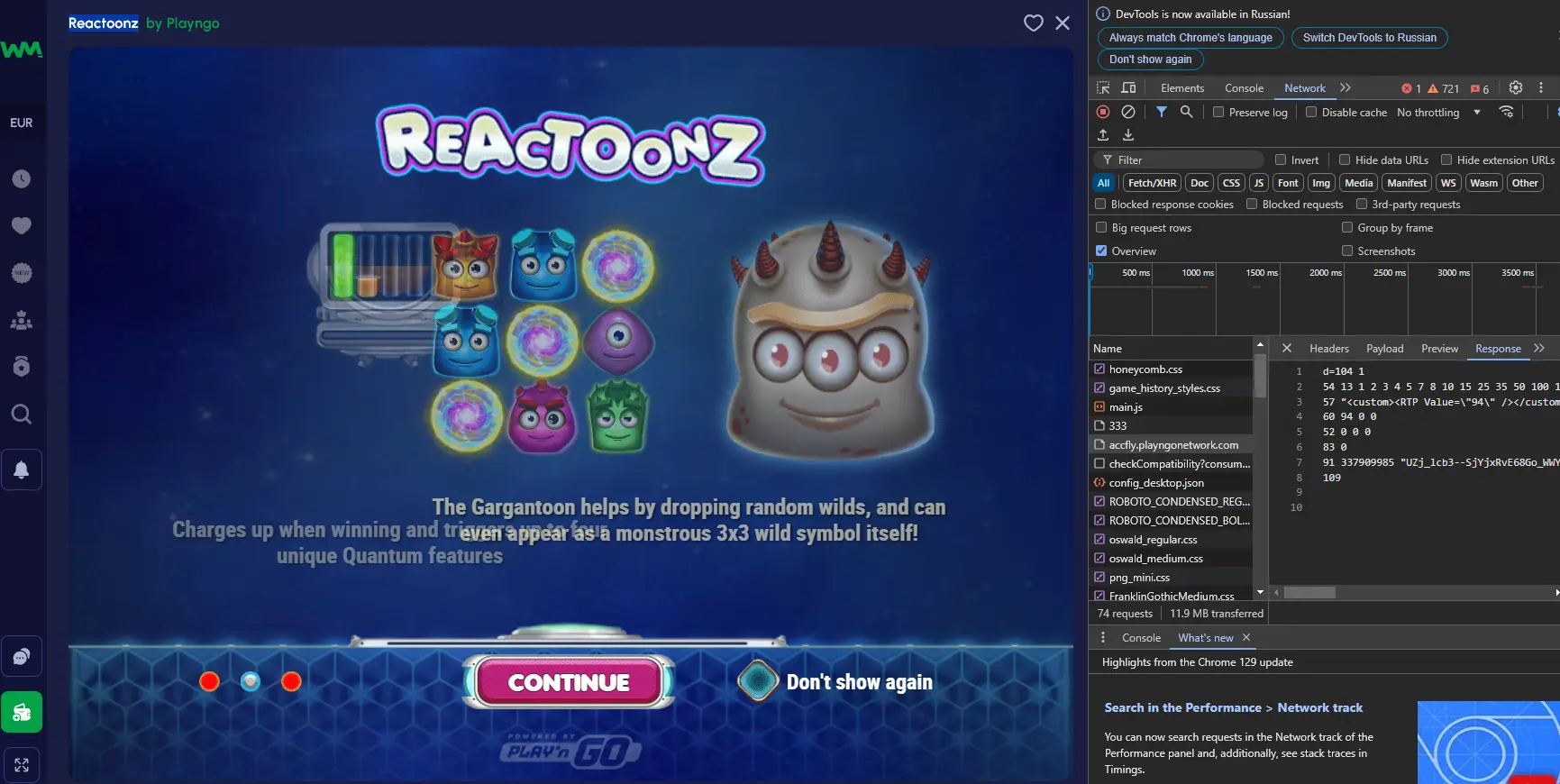The height and width of the screenshot is (784, 1560).
Task: Click the green slot machine sidebar button
Action: [x=22, y=713]
